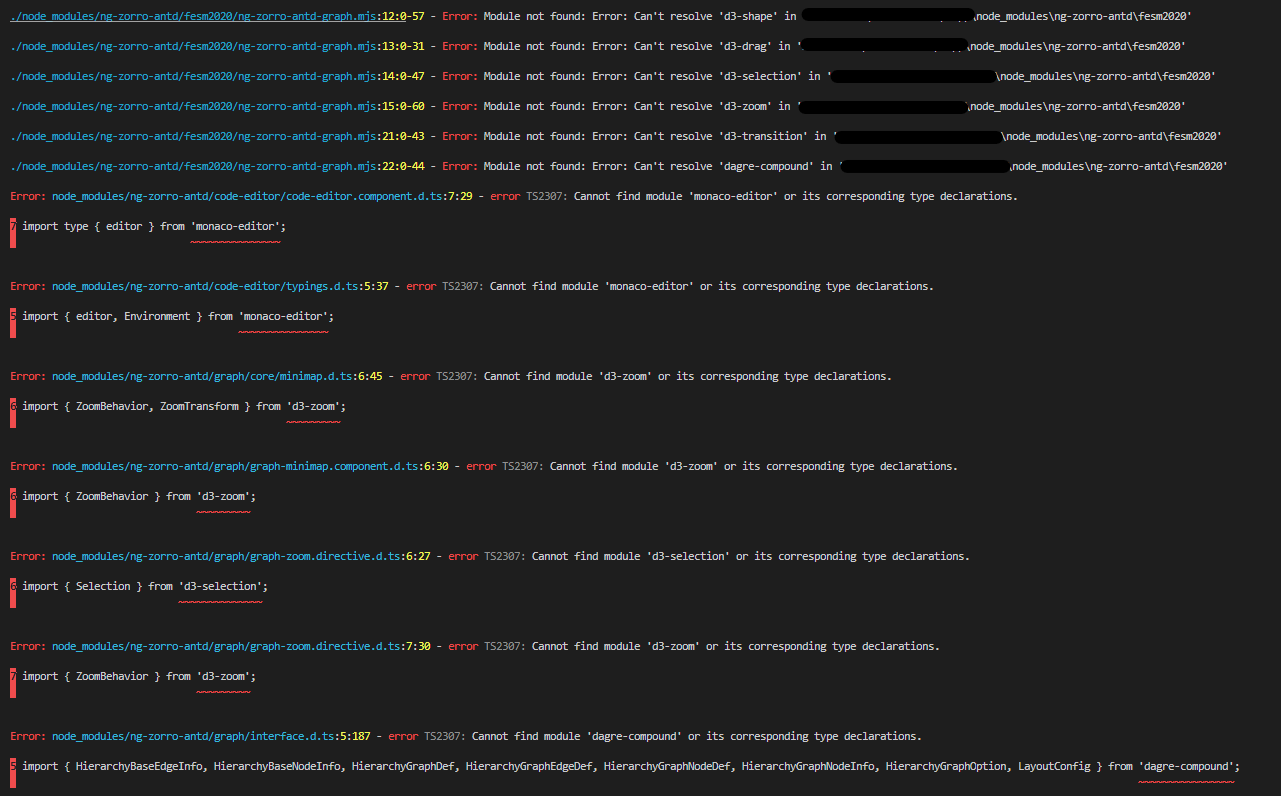The image size is (1281, 796).
Task: Click "Cannot find module 'd3-zoom'" on minimap.d.ts:6:45 line
Action: (567, 376)
